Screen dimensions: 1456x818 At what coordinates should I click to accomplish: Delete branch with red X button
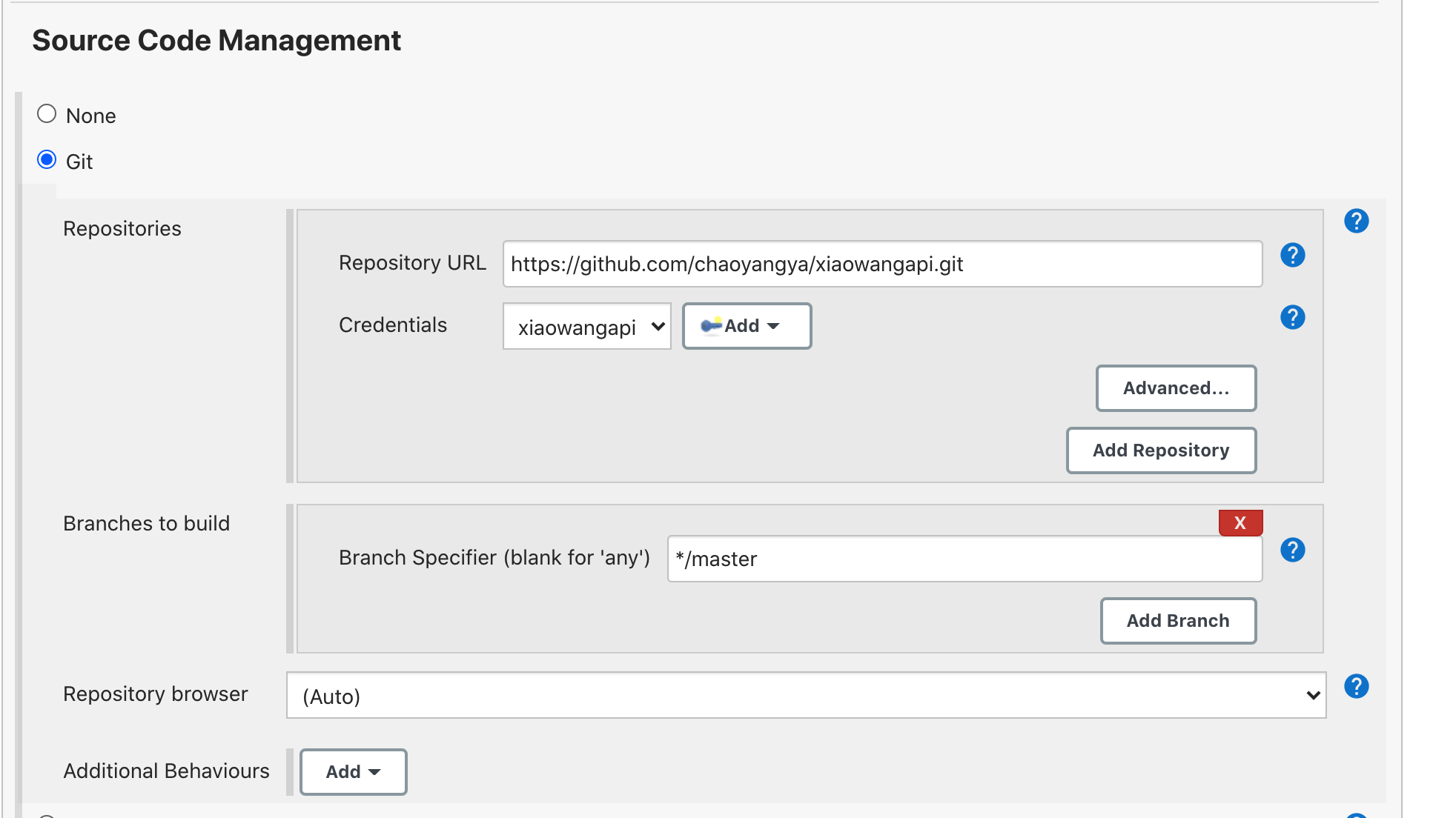pos(1240,523)
